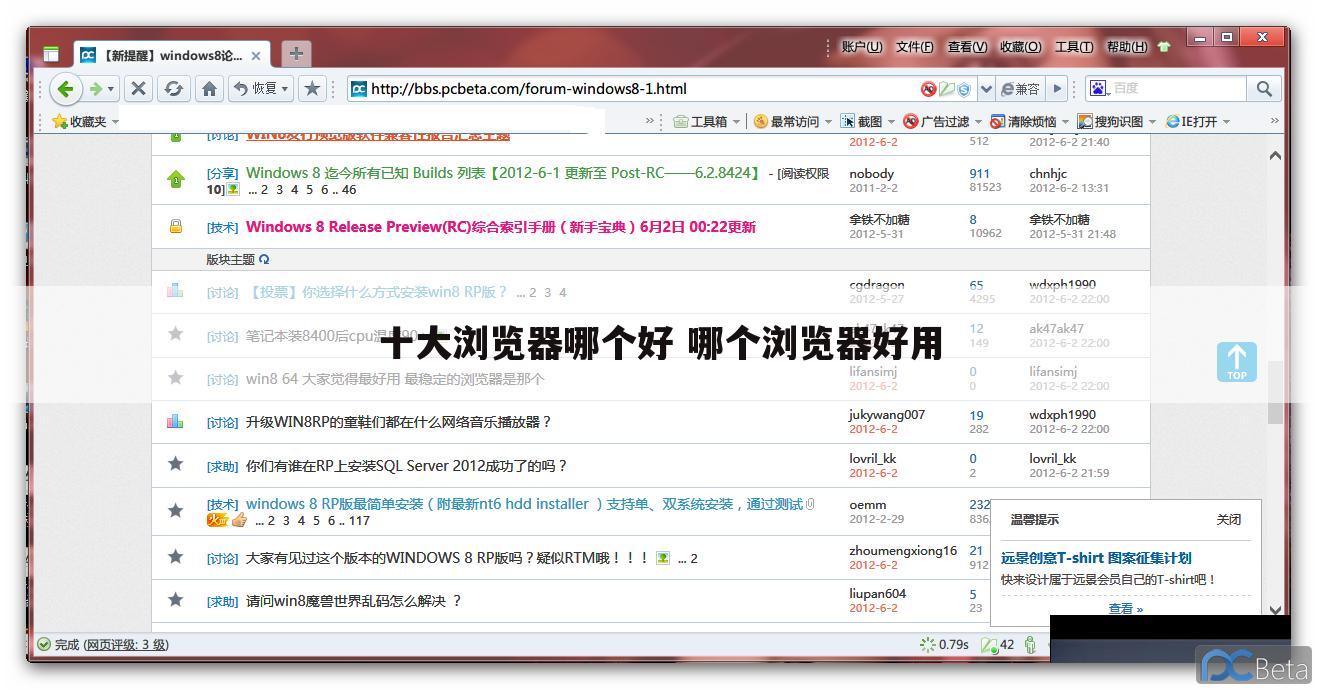Open author lovril_kk profile in author column
This screenshot has height=690, width=1318.
pyautogui.click(x=872, y=459)
